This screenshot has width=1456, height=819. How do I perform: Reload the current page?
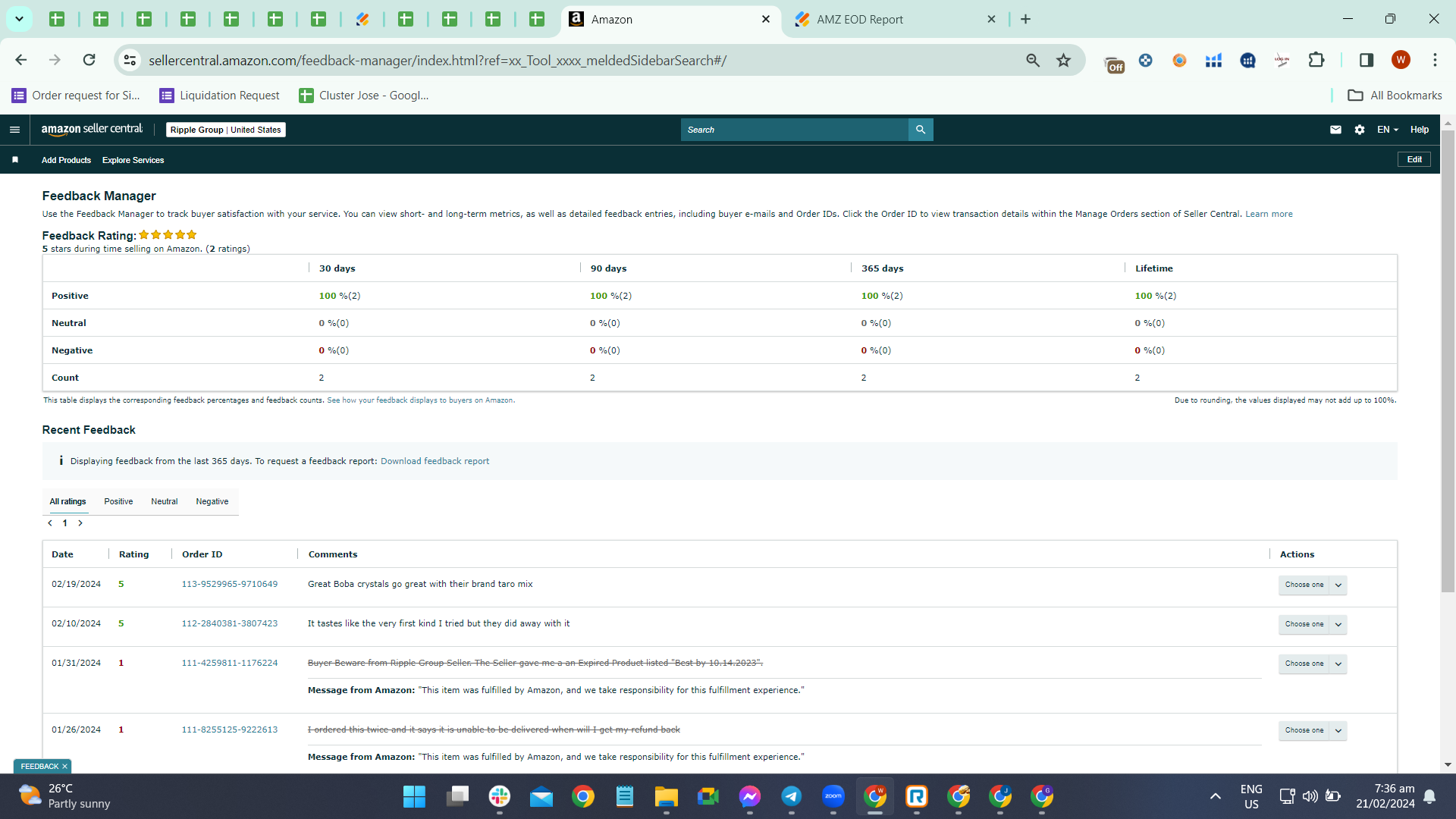(x=89, y=60)
